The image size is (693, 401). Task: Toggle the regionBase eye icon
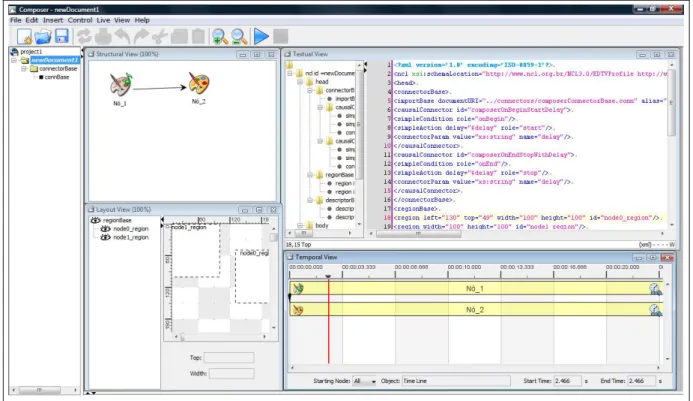95,220
